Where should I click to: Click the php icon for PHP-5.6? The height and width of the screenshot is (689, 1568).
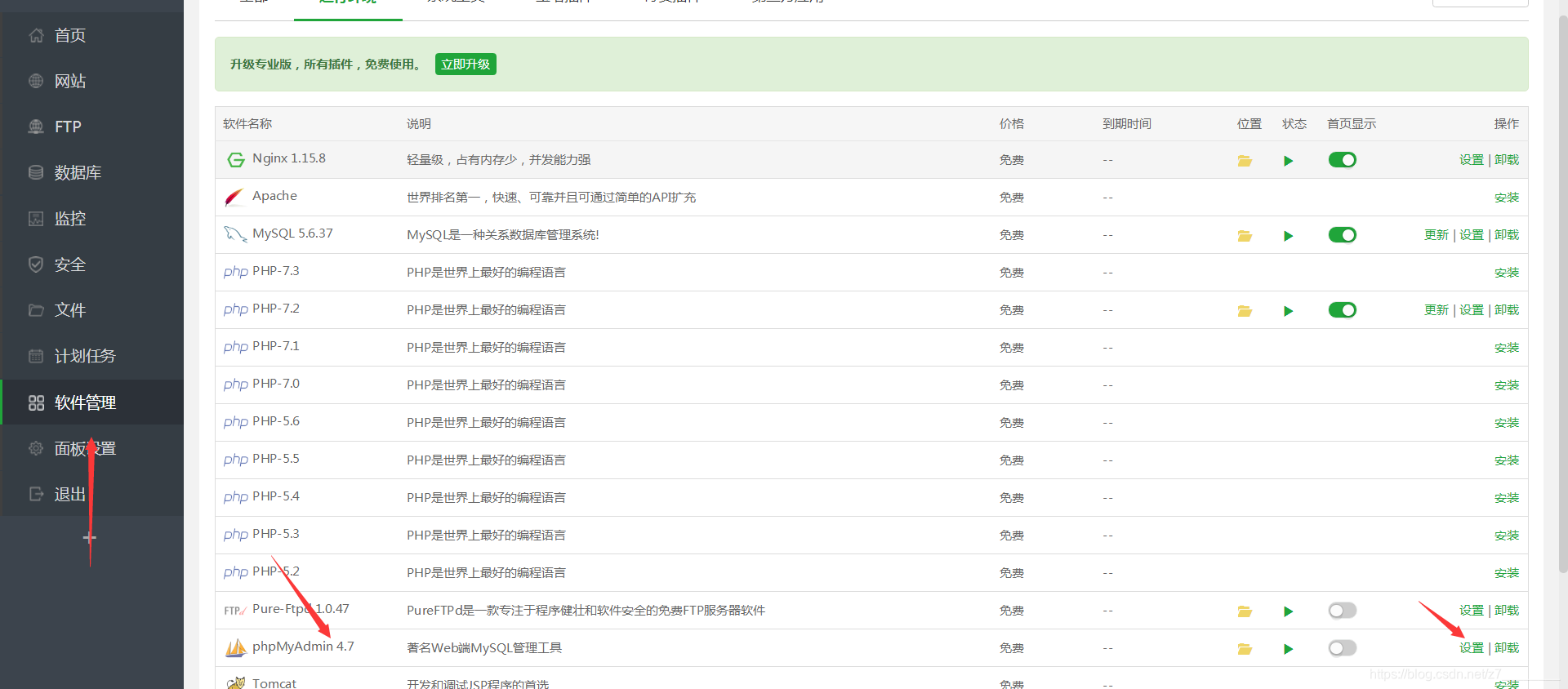[236, 422]
